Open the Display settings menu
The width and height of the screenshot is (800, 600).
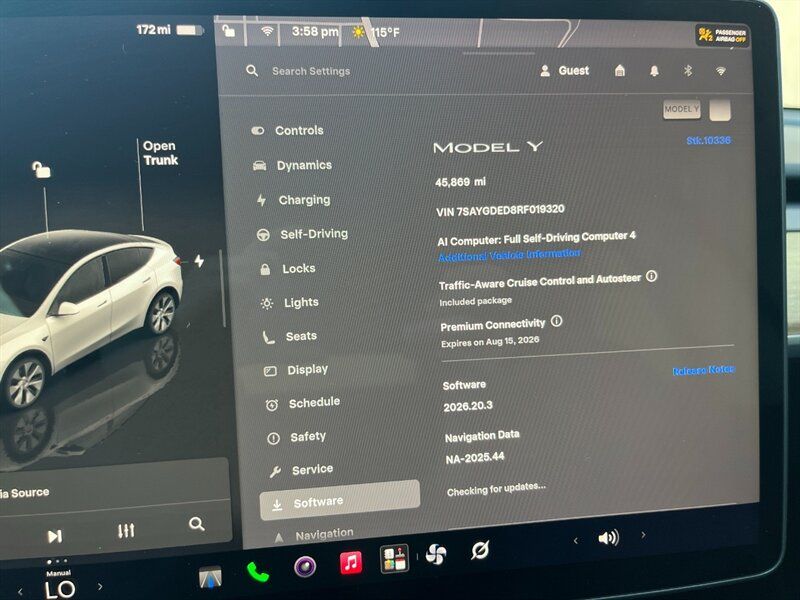[x=296, y=370]
